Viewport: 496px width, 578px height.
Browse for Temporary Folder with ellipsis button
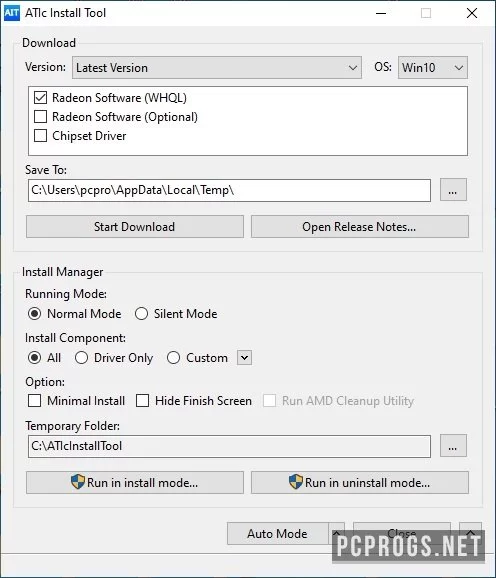coord(453,446)
